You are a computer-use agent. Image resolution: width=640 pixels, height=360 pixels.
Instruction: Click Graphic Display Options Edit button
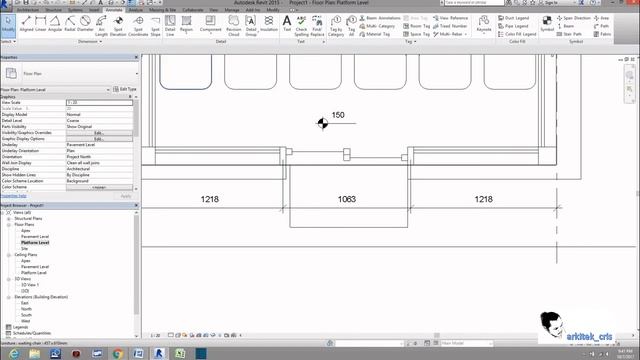click(x=99, y=139)
